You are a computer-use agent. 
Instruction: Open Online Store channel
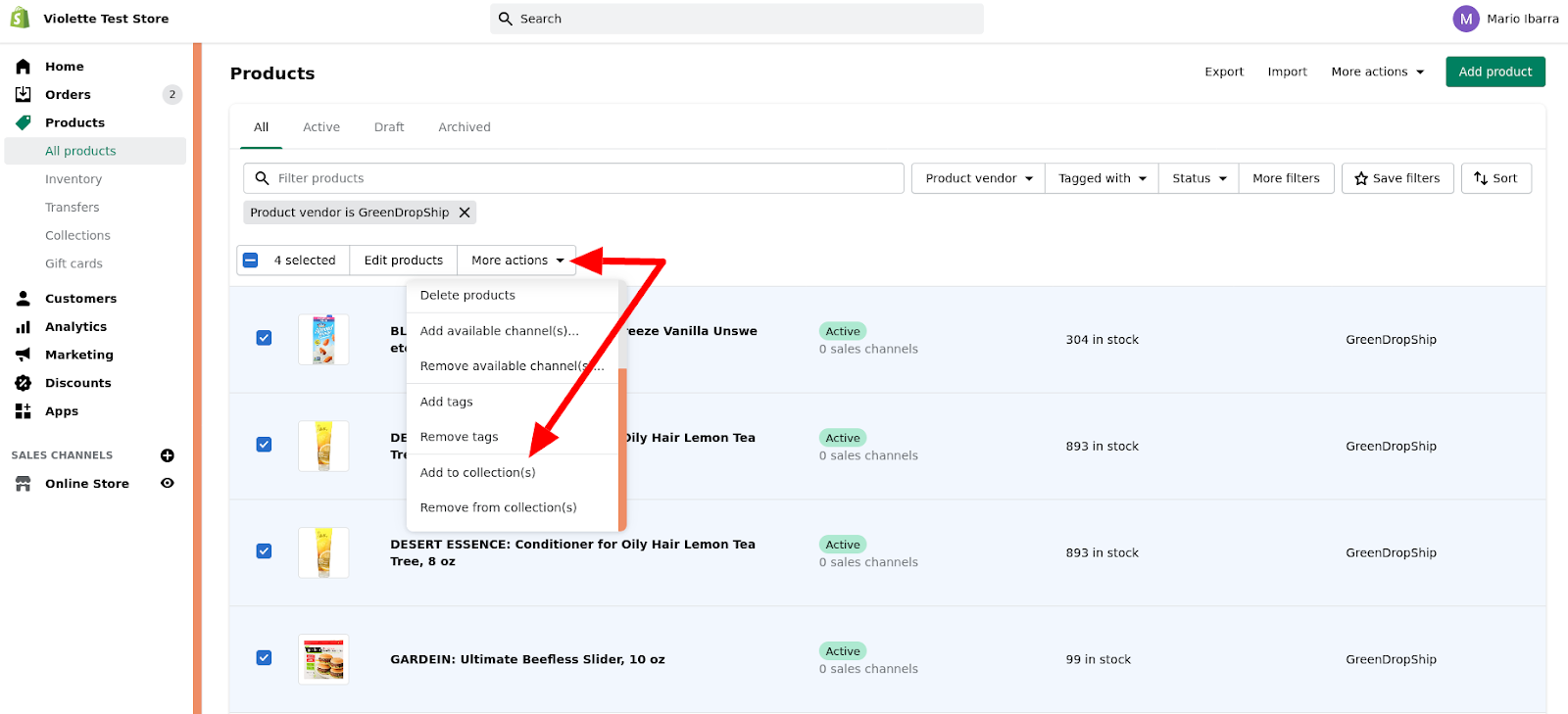pyautogui.click(x=86, y=484)
